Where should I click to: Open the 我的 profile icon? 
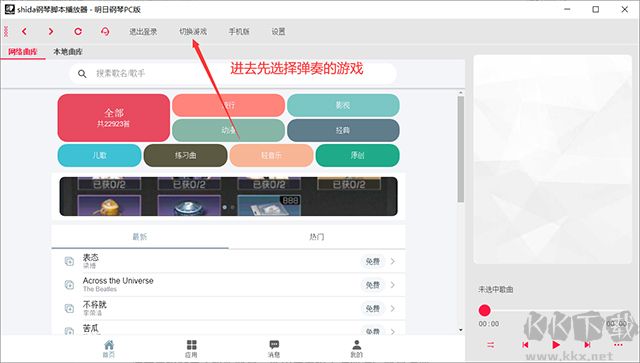coord(357,348)
